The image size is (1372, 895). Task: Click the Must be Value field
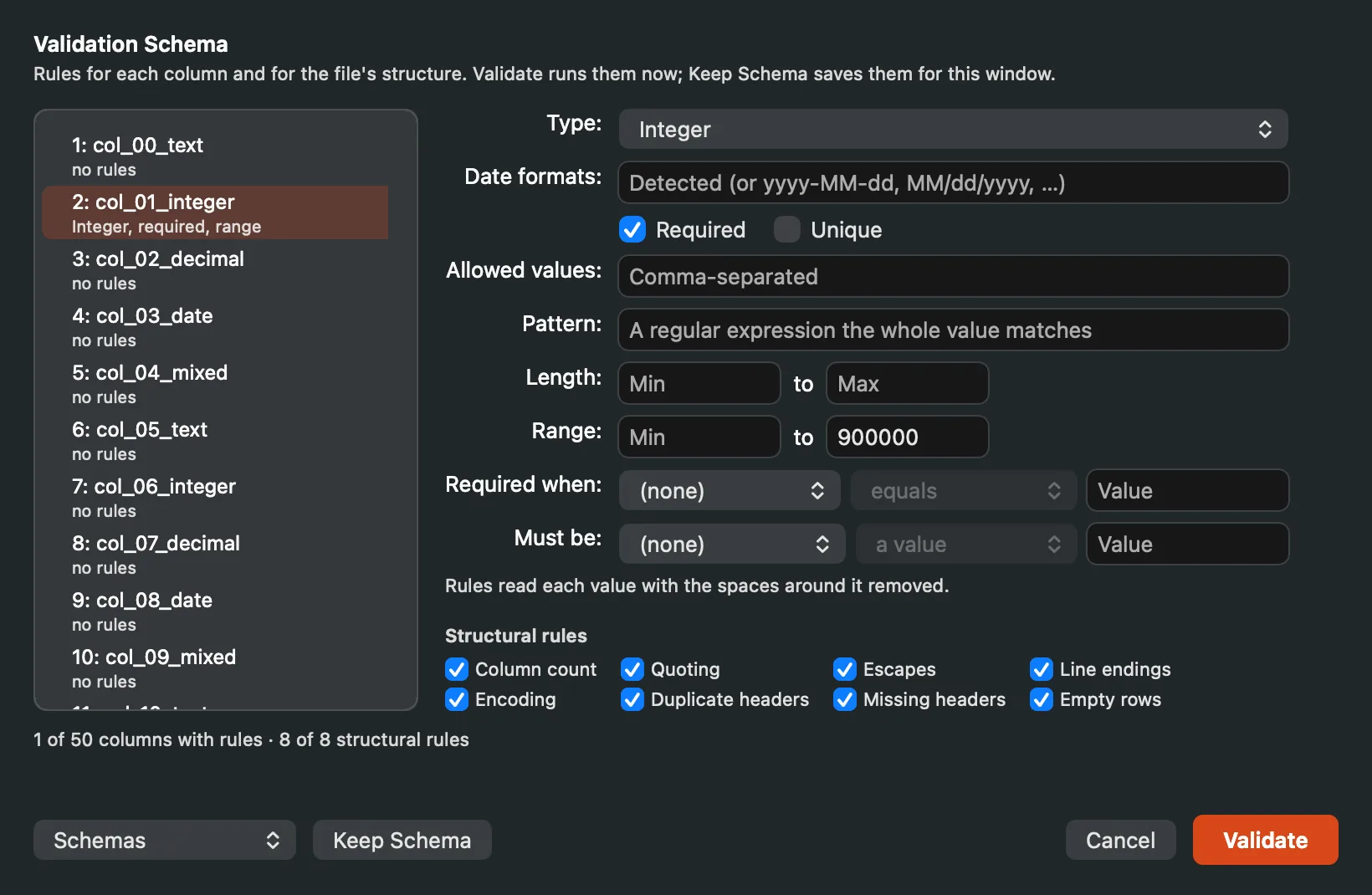pyautogui.click(x=1187, y=545)
